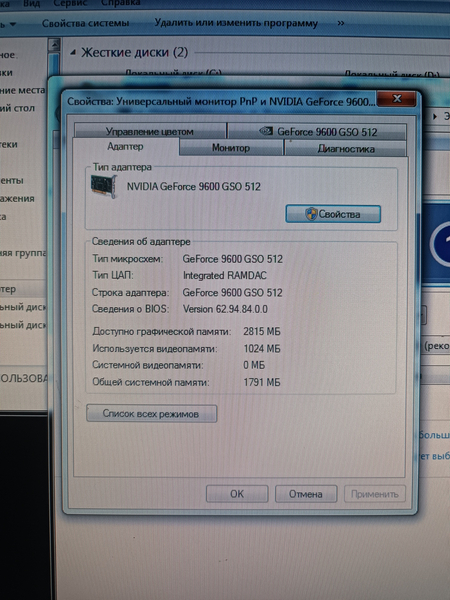The width and height of the screenshot is (450, 600).
Task: Collapse the Жесткие диски group arrow
Action: click(x=73, y=53)
